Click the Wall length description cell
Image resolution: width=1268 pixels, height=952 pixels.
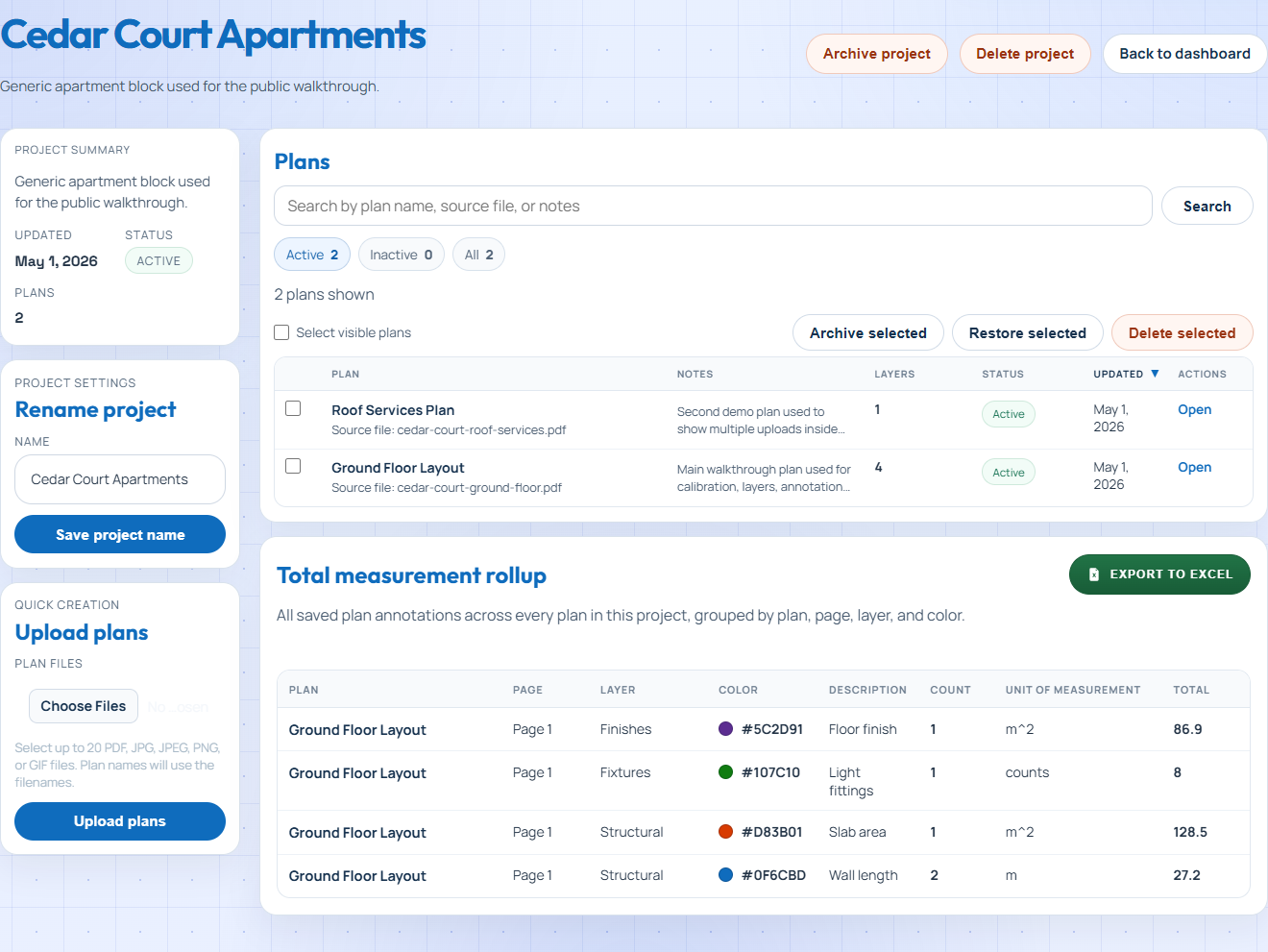click(x=864, y=875)
